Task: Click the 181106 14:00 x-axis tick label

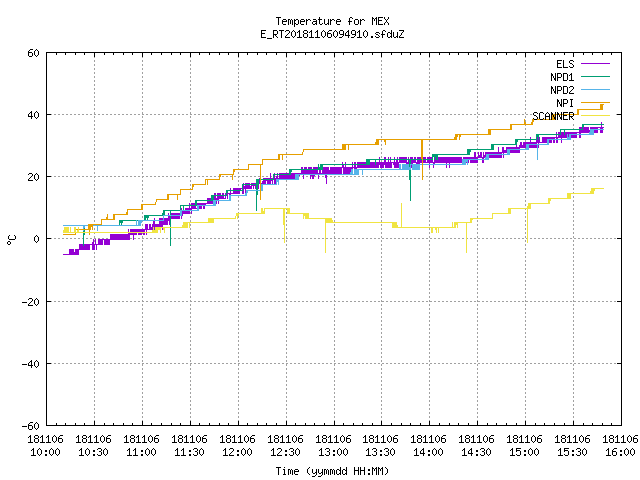Action: click(428, 446)
